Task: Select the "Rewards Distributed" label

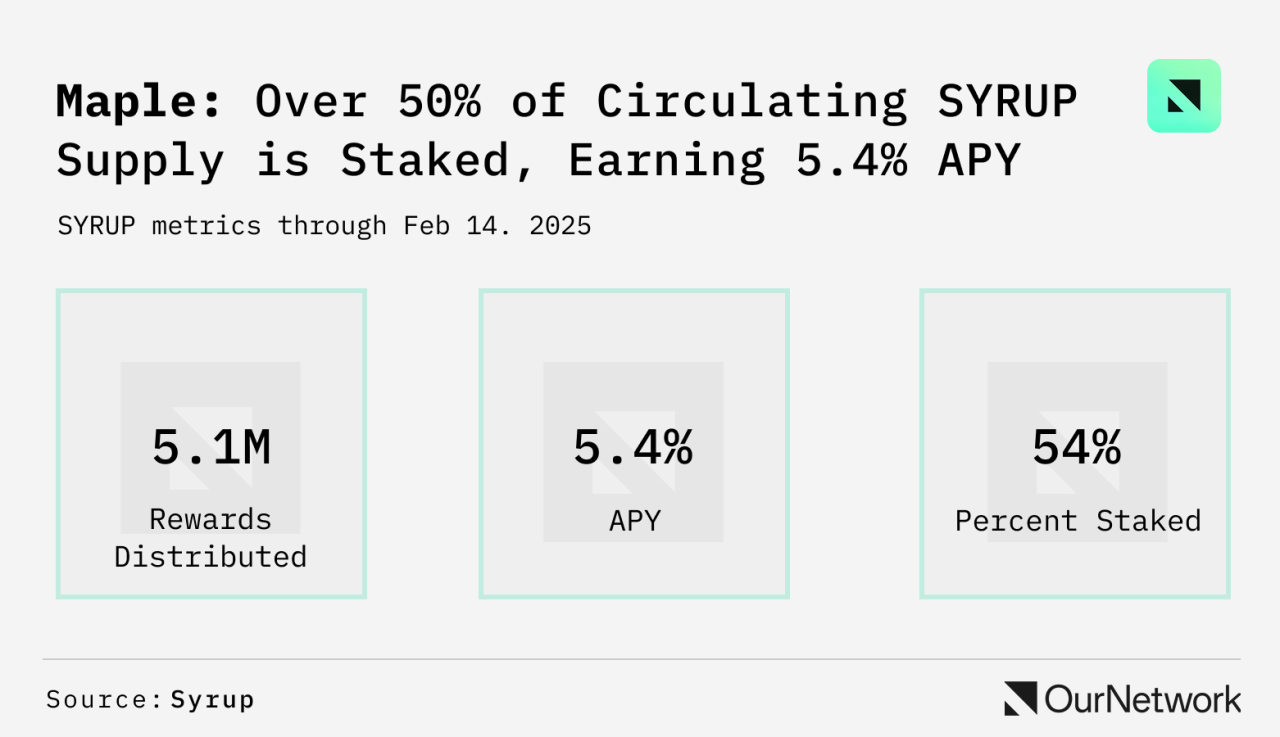Action: (x=210, y=538)
